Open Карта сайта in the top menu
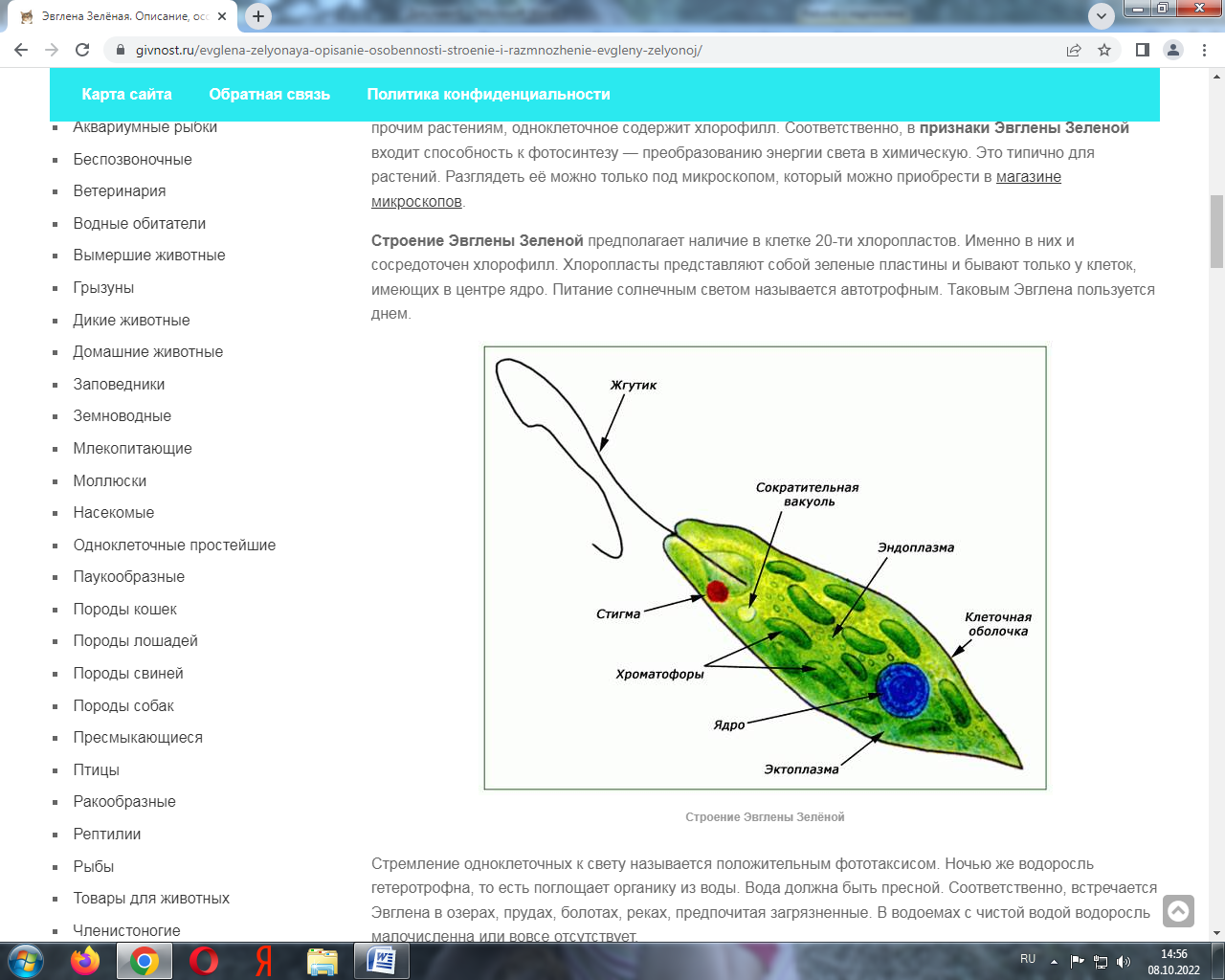Image resolution: width=1225 pixels, height=980 pixels. (x=127, y=94)
